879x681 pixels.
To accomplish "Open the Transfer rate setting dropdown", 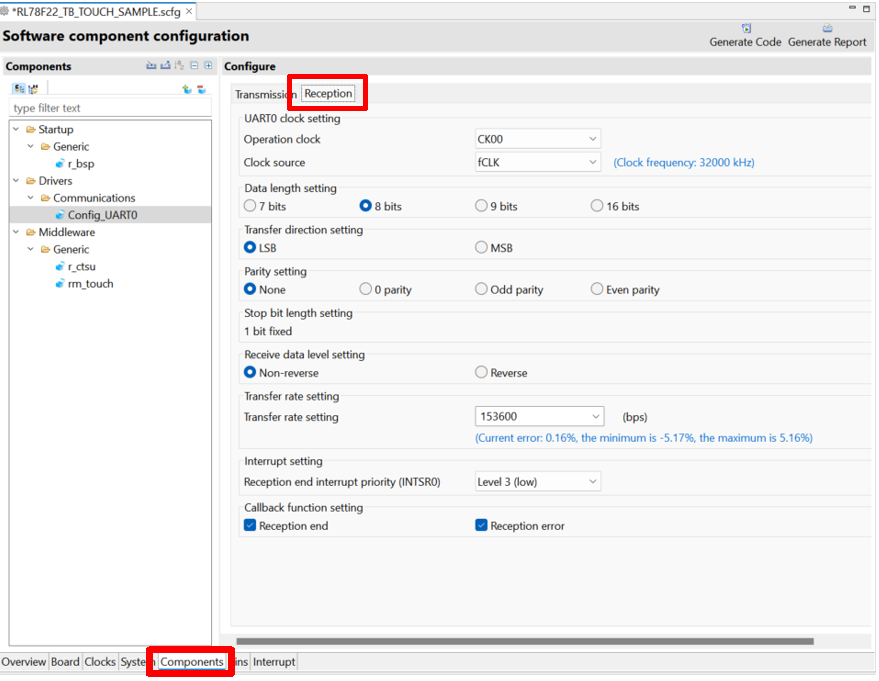I will pos(539,416).
